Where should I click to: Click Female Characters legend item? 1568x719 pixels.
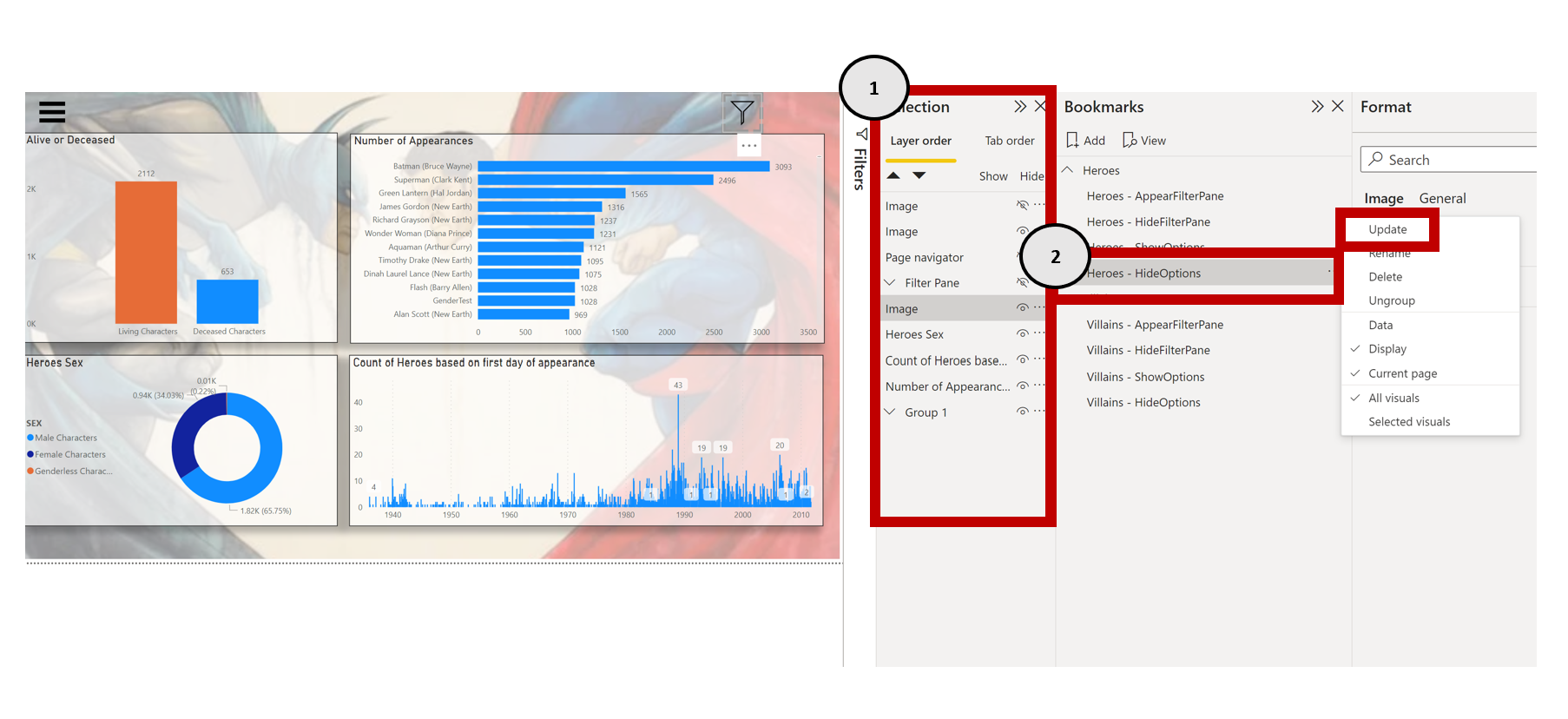click(x=66, y=454)
